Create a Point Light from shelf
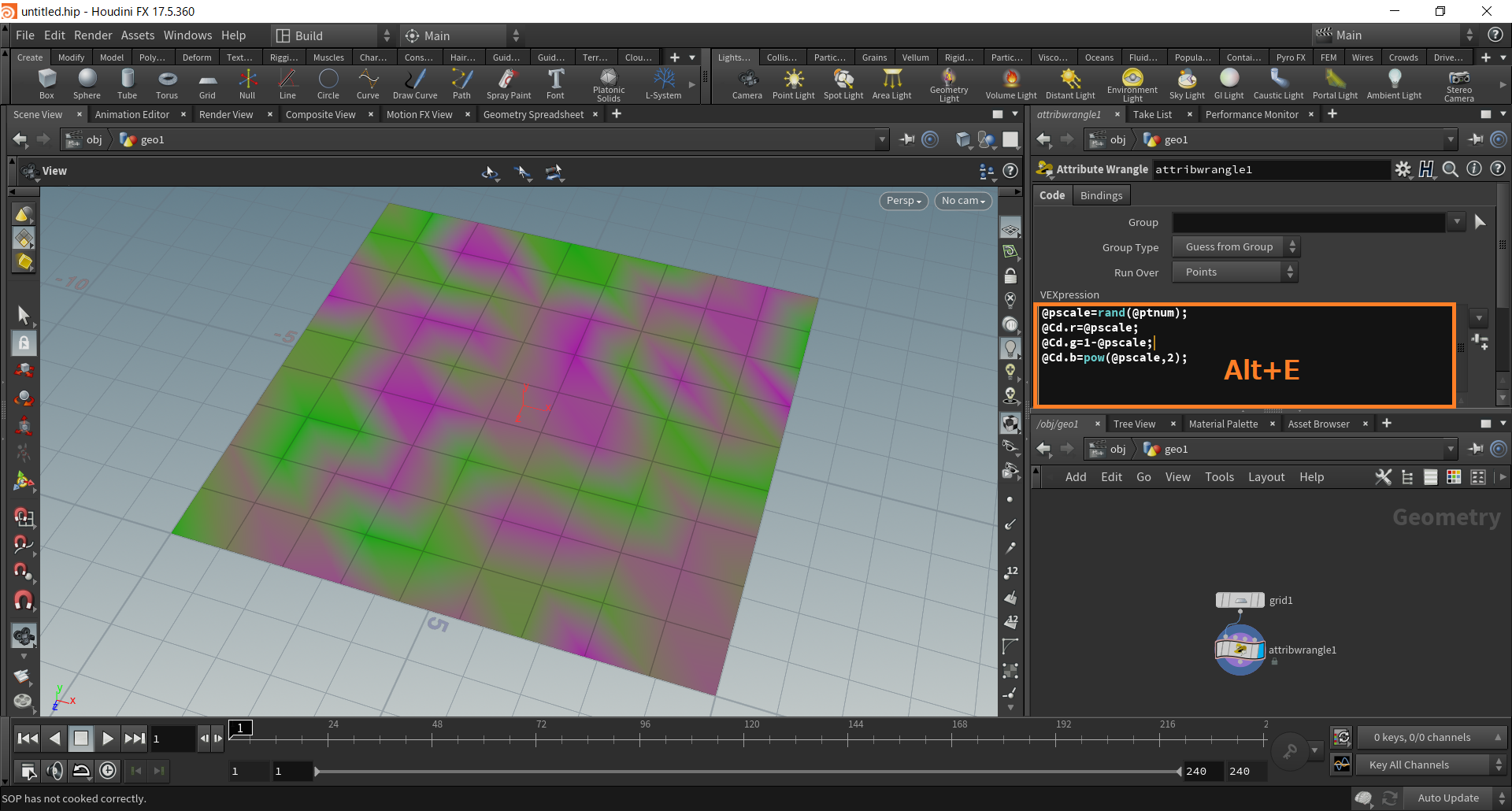The image size is (1512, 811). click(793, 83)
